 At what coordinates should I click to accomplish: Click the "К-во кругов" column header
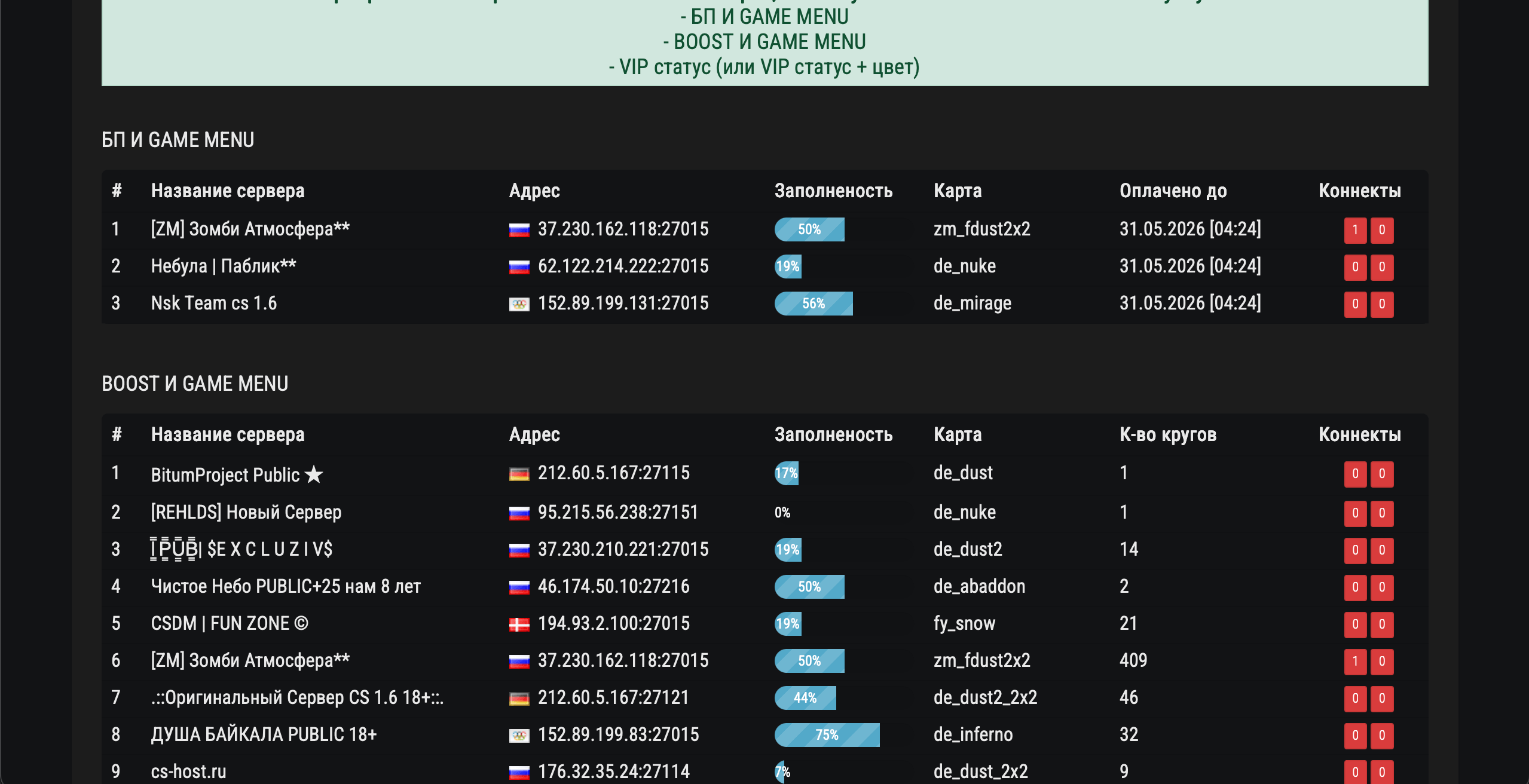point(1167,434)
